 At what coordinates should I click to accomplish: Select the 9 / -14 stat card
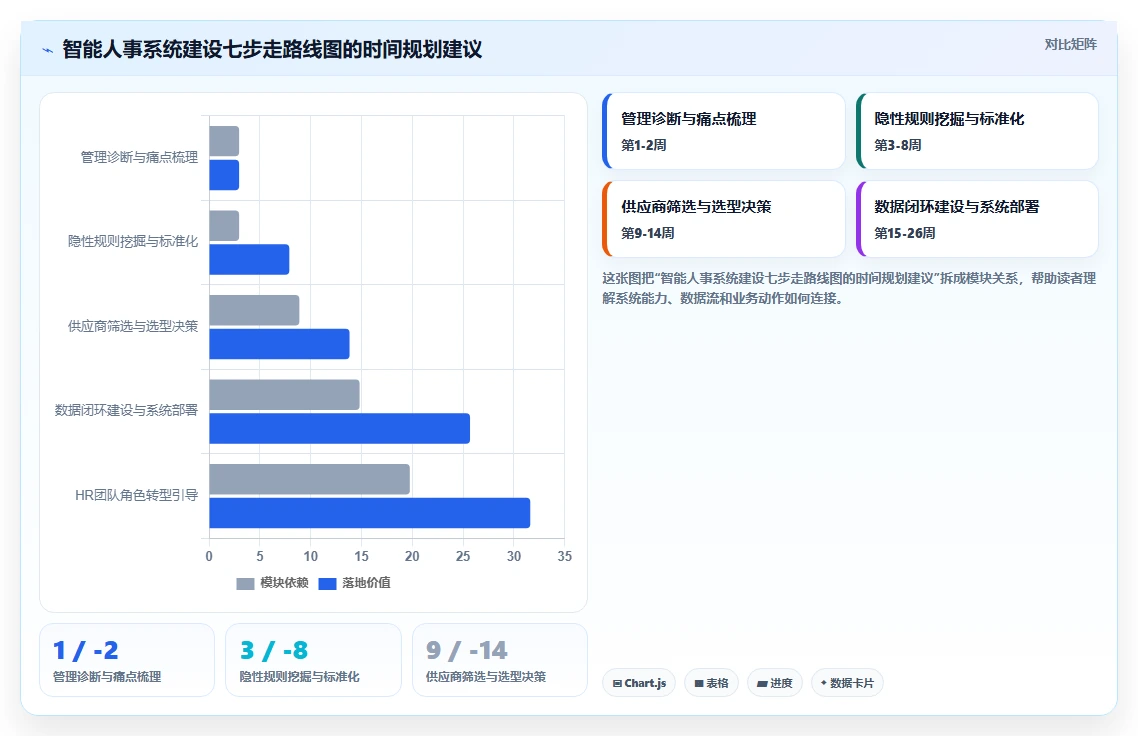click(x=500, y=660)
